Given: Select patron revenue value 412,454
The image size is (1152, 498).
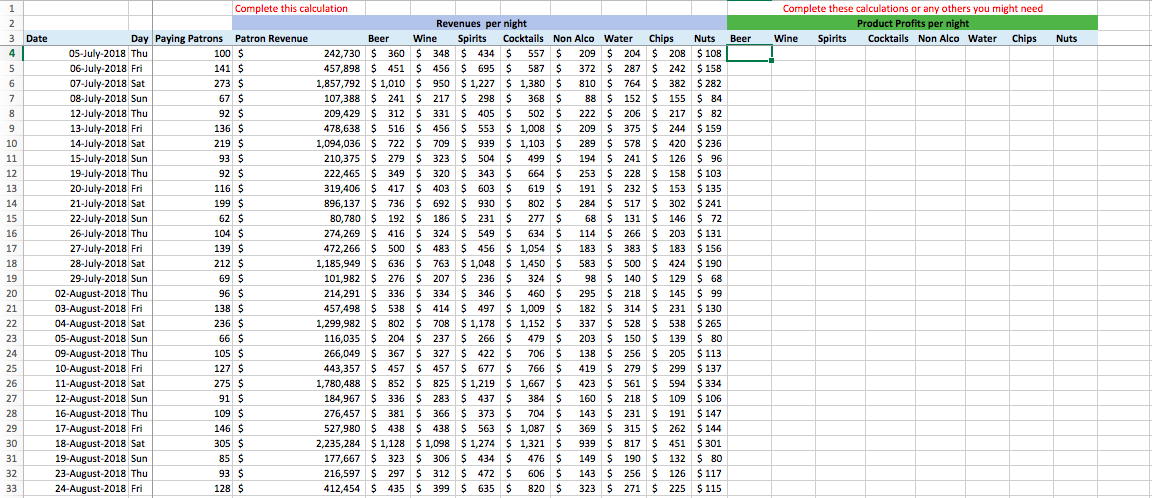Looking at the screenshot, I should [298, 488].
